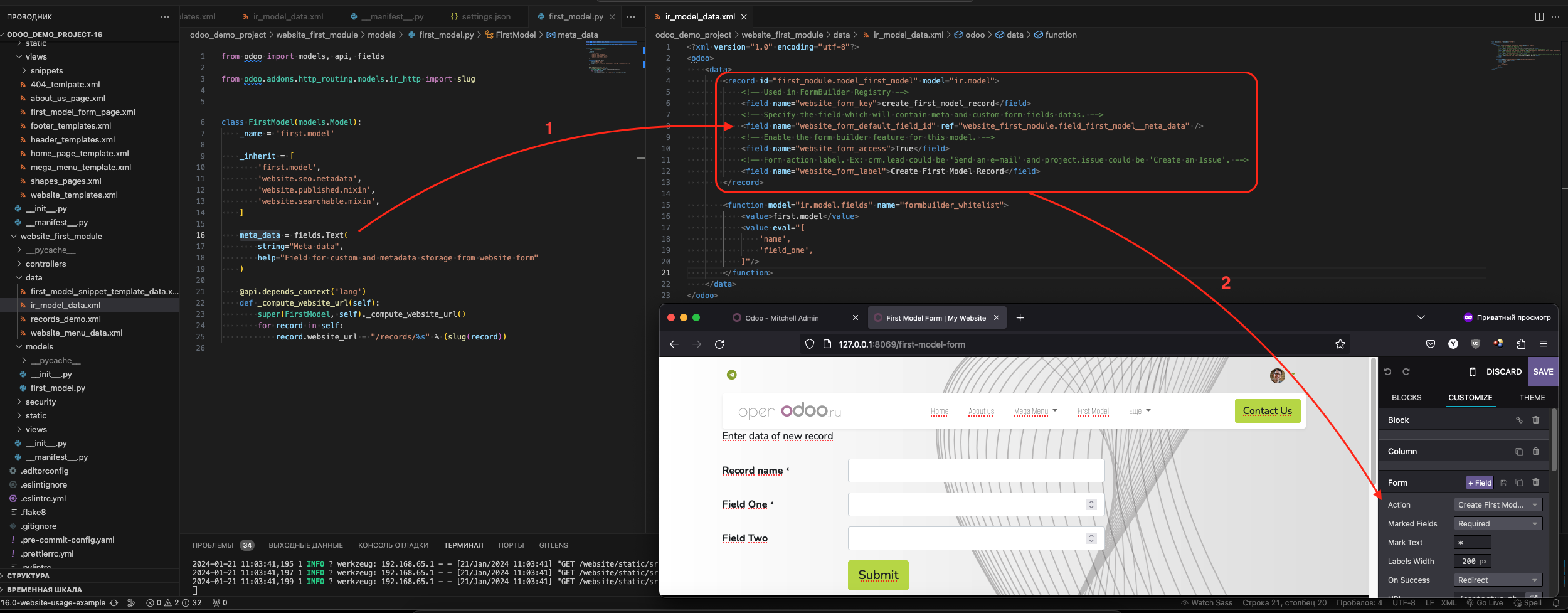Click the Field One number input
1568x613 pixels.
[976, 504]
